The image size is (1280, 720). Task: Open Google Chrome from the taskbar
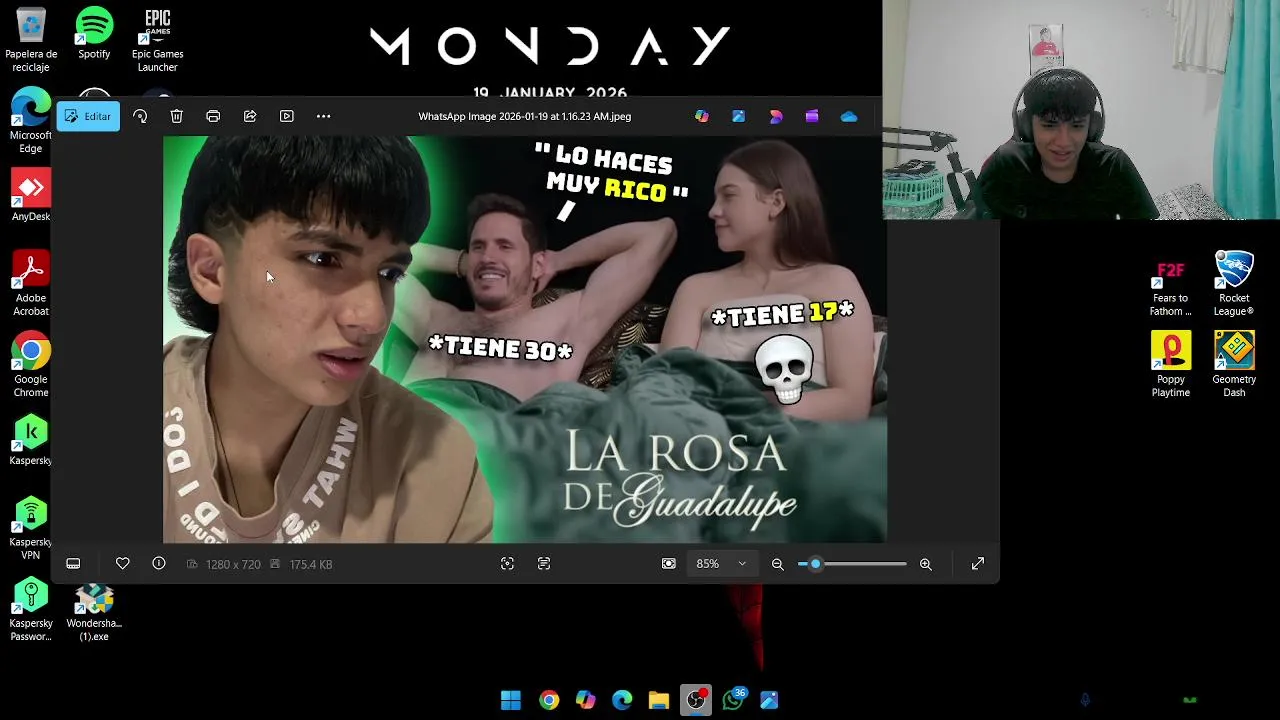pyautogui.click(x=548, y=700)
